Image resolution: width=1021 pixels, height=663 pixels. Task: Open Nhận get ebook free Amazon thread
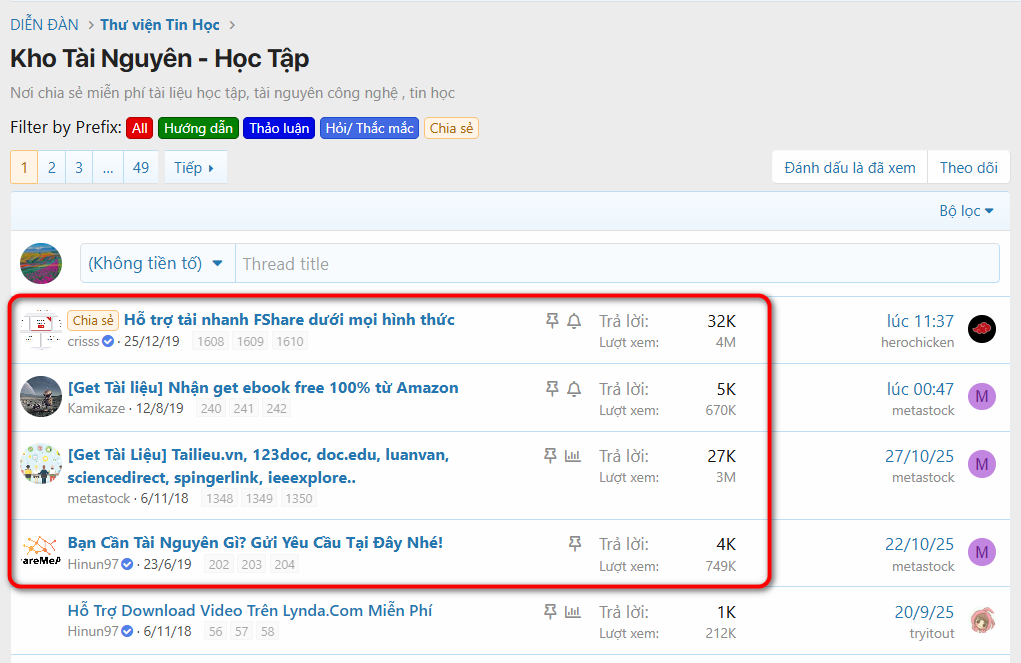263,388
